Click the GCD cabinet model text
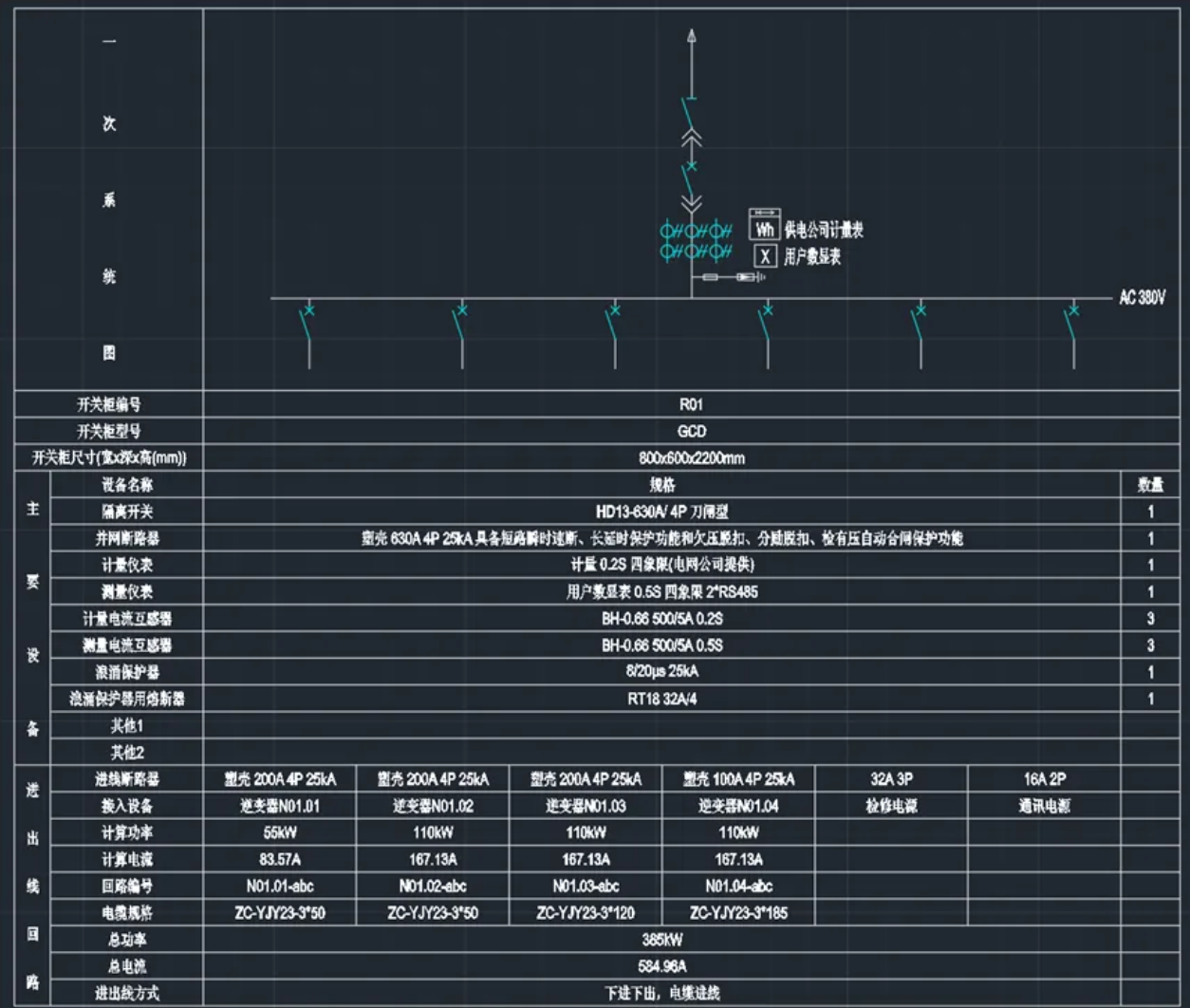The image size is (1190, 1008). point(691,431)
